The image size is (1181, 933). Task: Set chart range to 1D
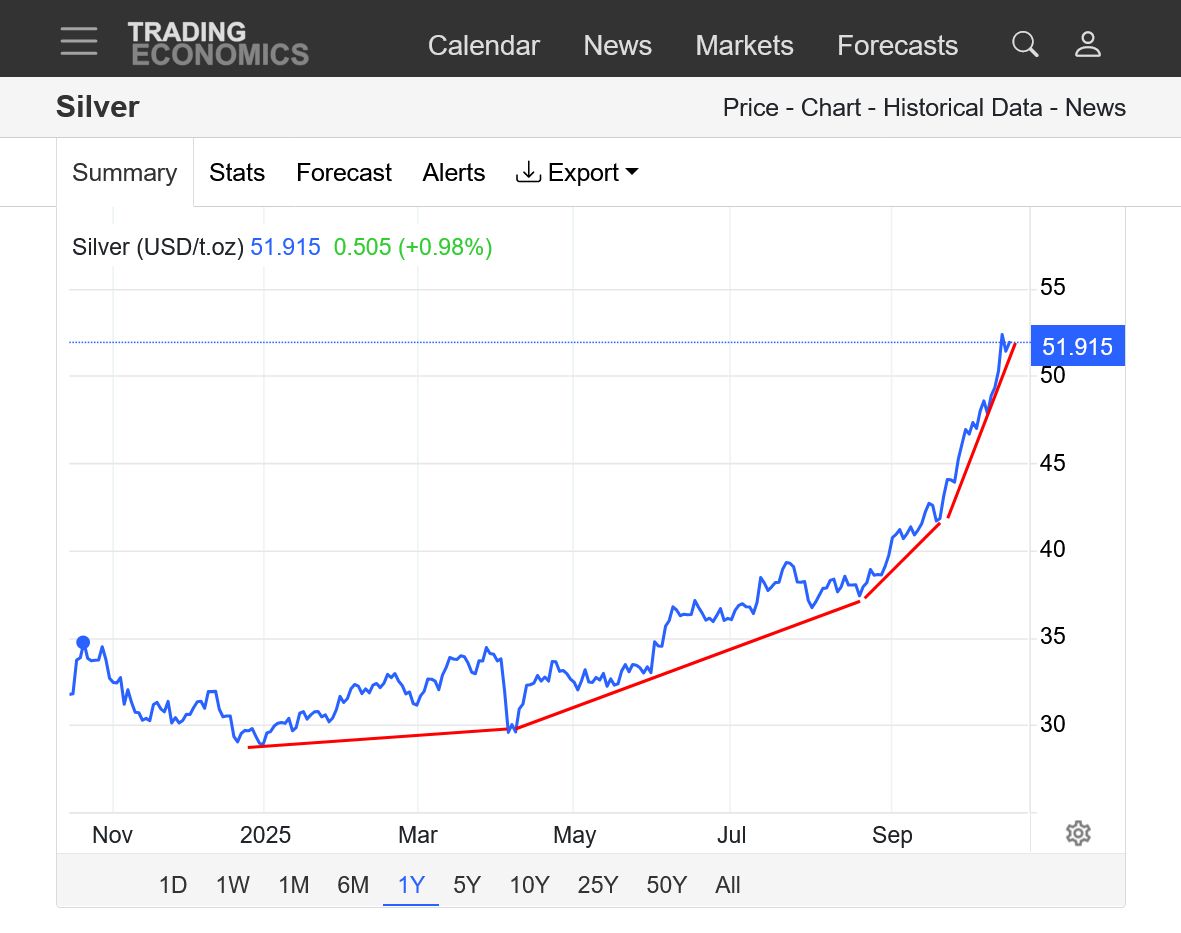click(173, 885)
